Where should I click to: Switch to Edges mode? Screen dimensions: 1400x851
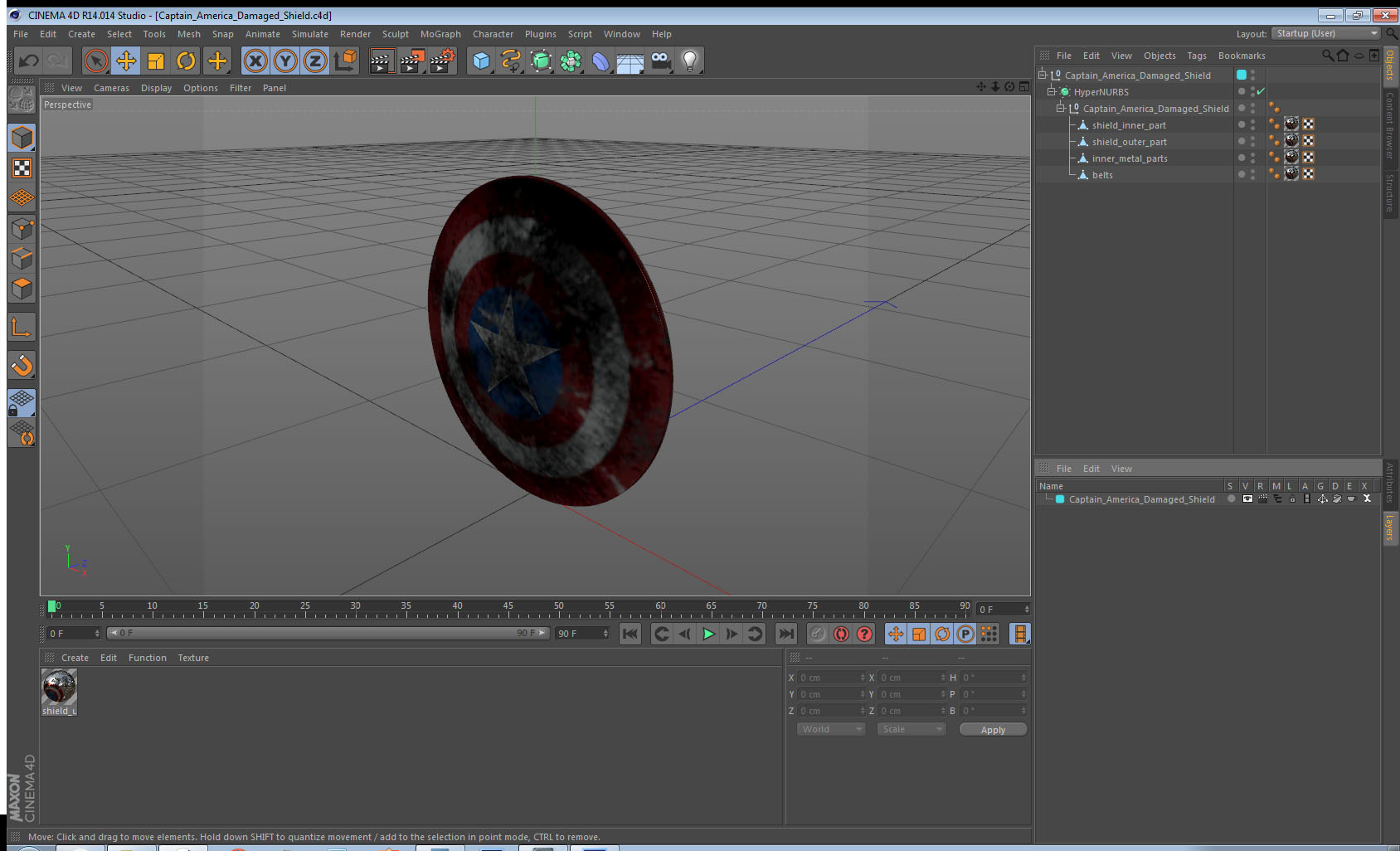coord(22,258)
